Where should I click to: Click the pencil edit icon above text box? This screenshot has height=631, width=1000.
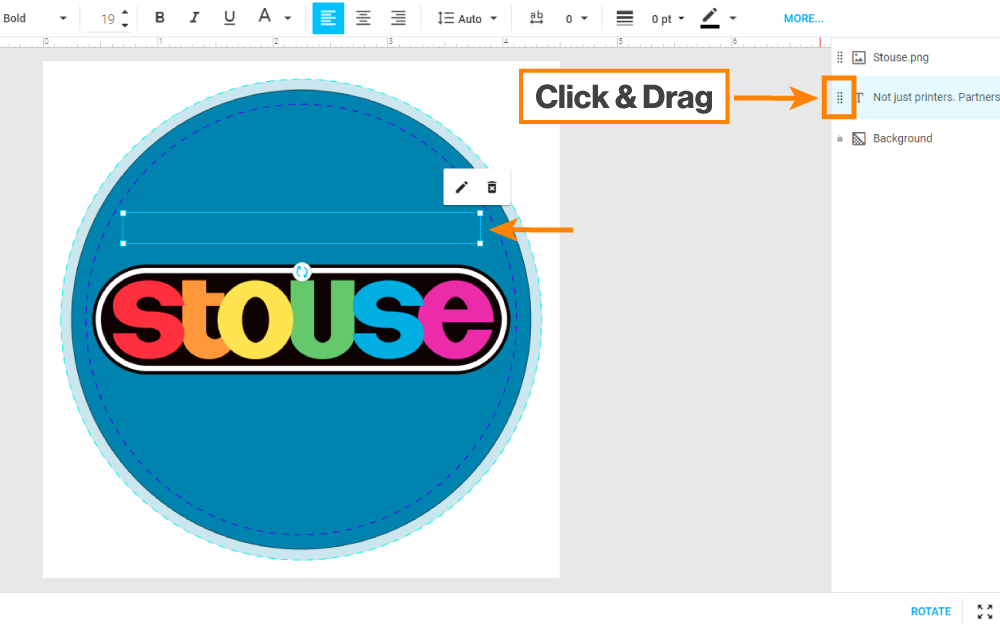(x=461, y=187)
